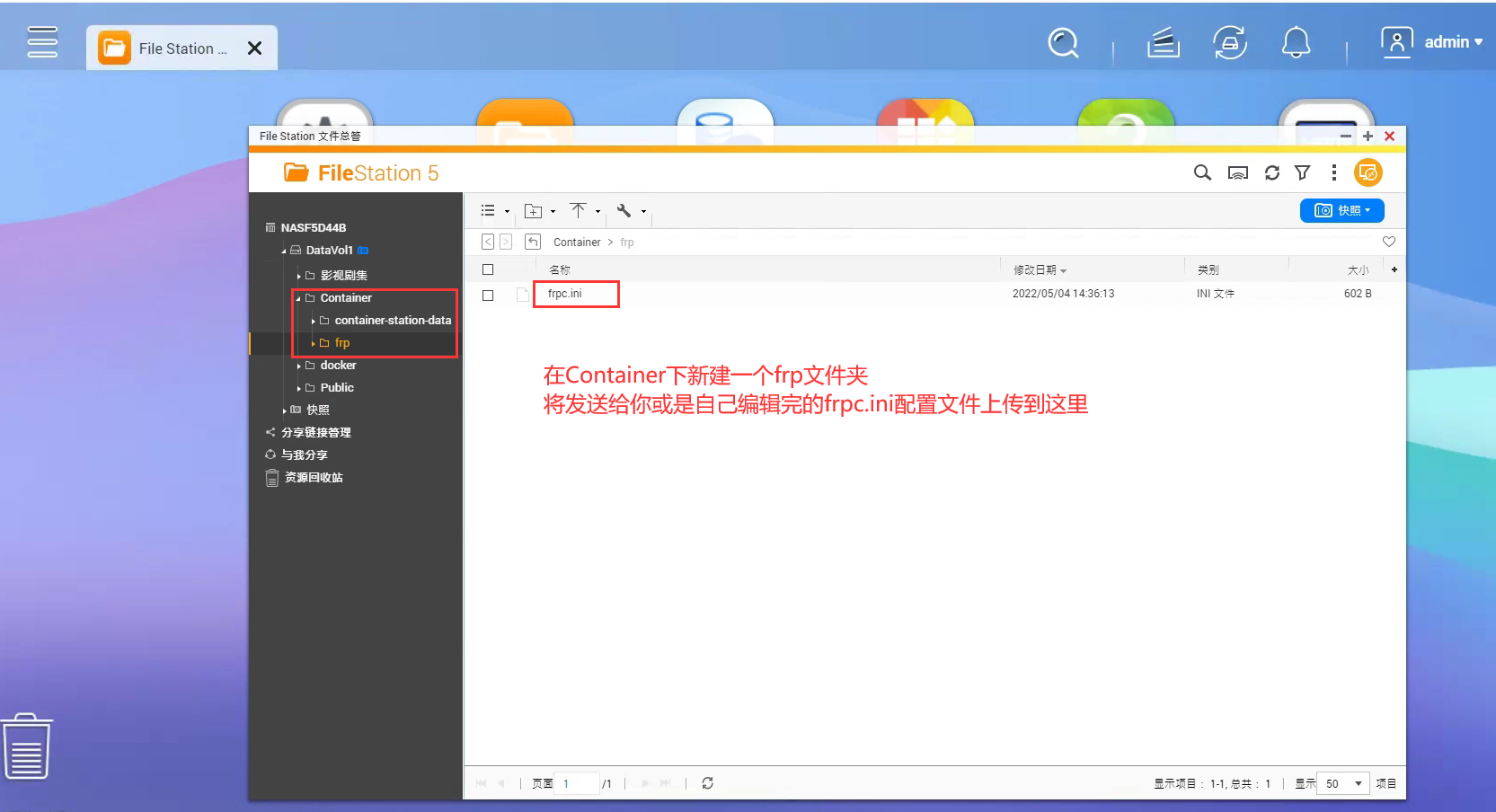
Task: Click the 2022/05/04 14:36:13 date cell
Action: [x=1063, y=294]
